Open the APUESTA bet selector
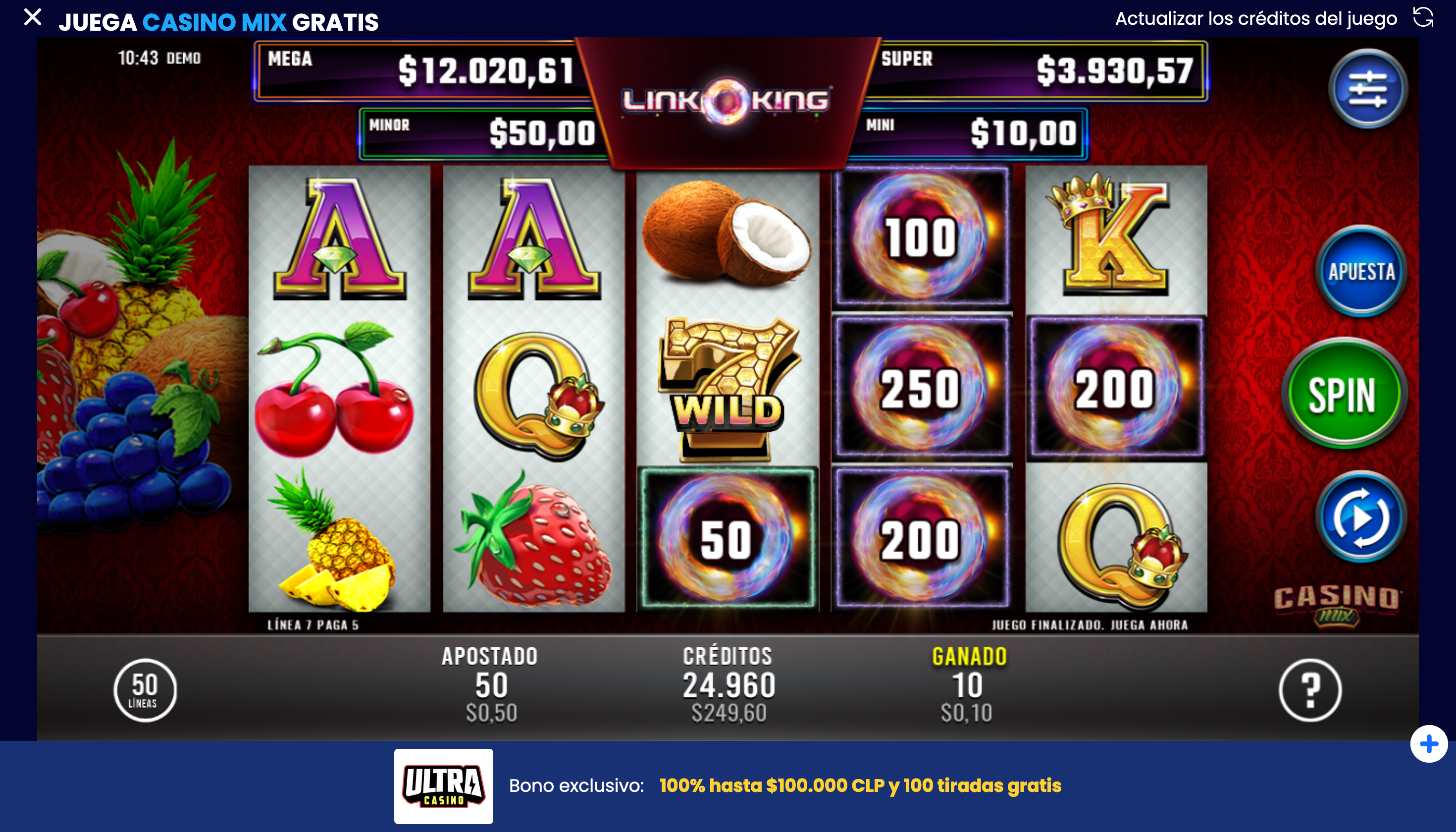The height and width of the screenshot is (832, 1456). [1361, 271]
